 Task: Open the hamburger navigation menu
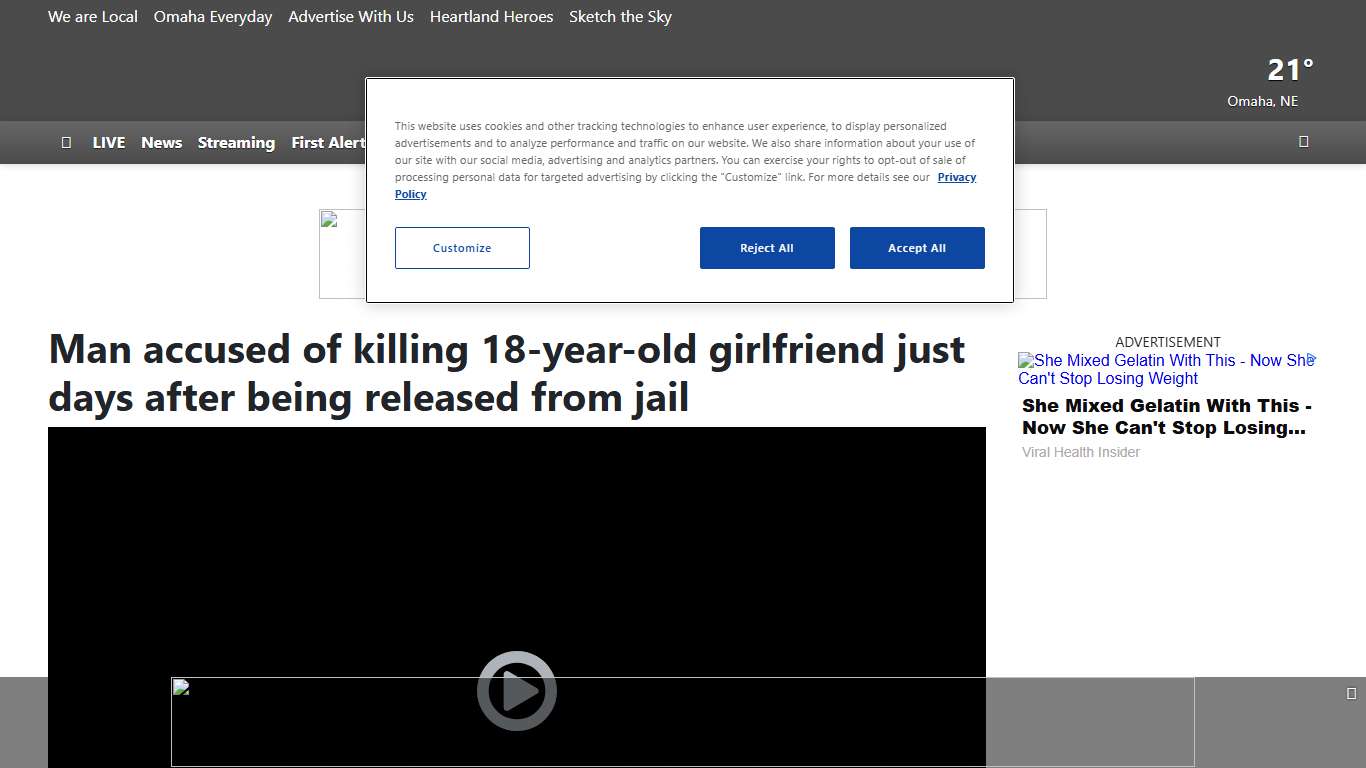coord(66,142)
